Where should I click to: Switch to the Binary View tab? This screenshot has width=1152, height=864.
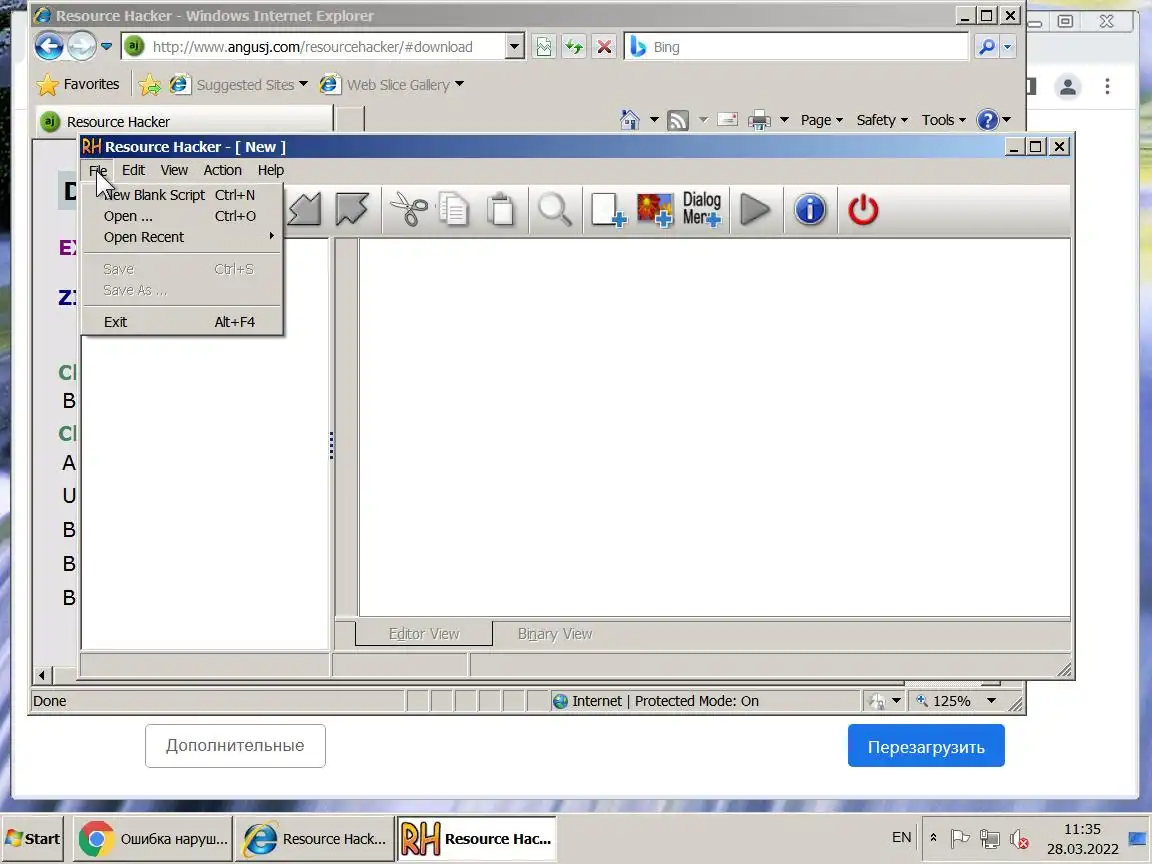click(555, 633)
